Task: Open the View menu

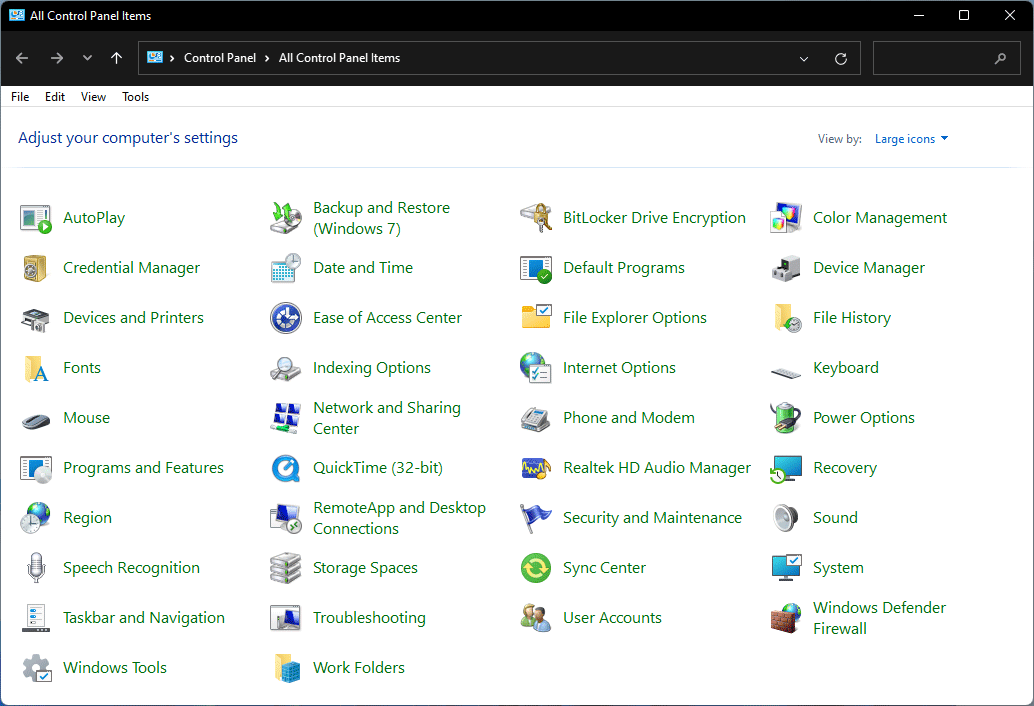Action: [x=93, y=97]
